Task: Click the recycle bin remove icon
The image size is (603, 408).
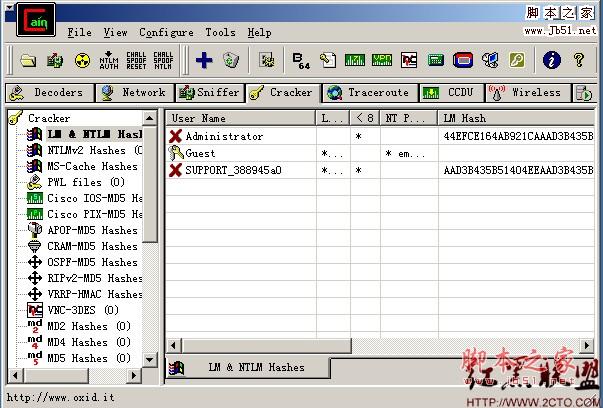Action: [231, 60]
